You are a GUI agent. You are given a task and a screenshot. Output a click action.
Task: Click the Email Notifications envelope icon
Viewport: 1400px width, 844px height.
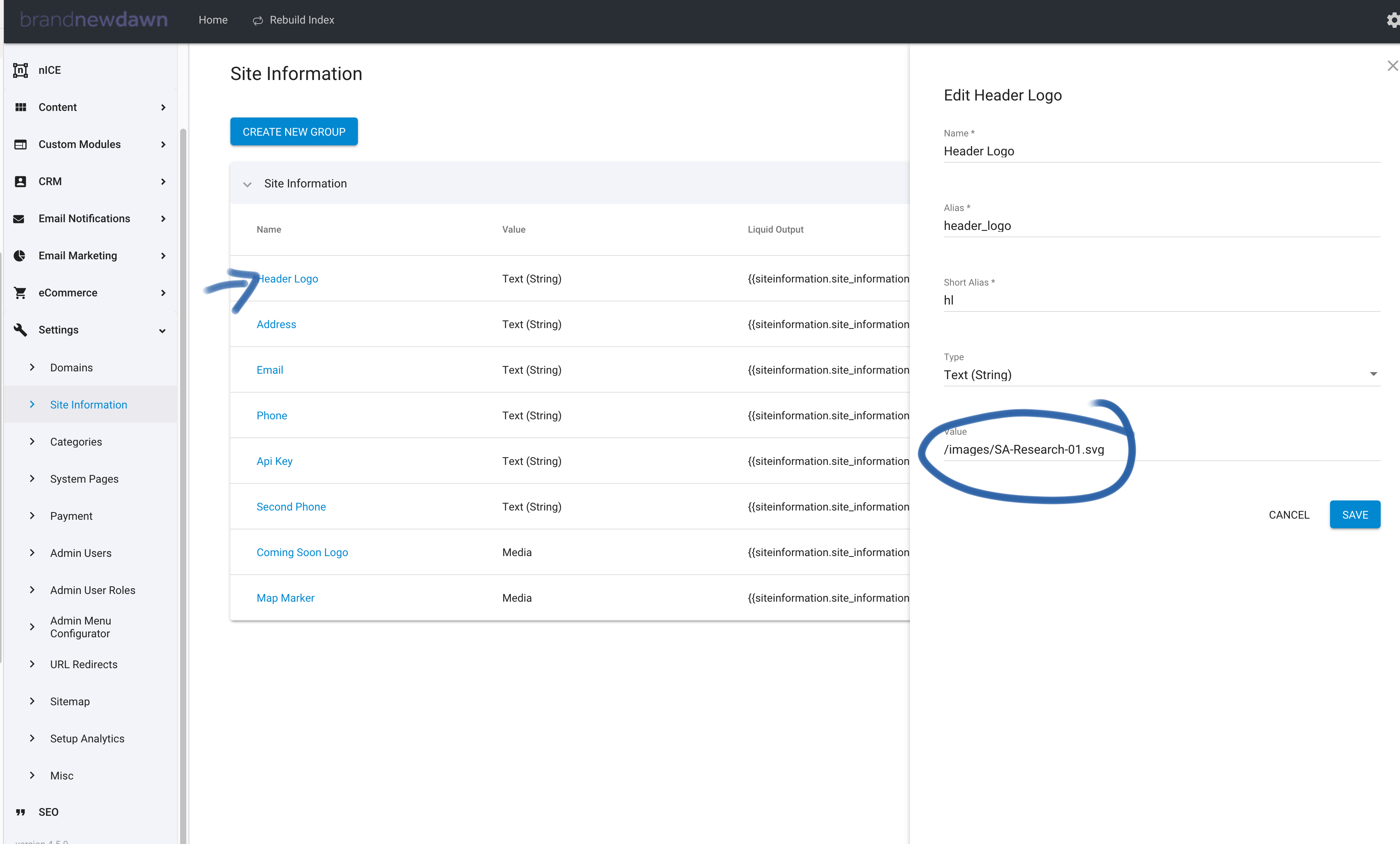[x=19, y=219]
